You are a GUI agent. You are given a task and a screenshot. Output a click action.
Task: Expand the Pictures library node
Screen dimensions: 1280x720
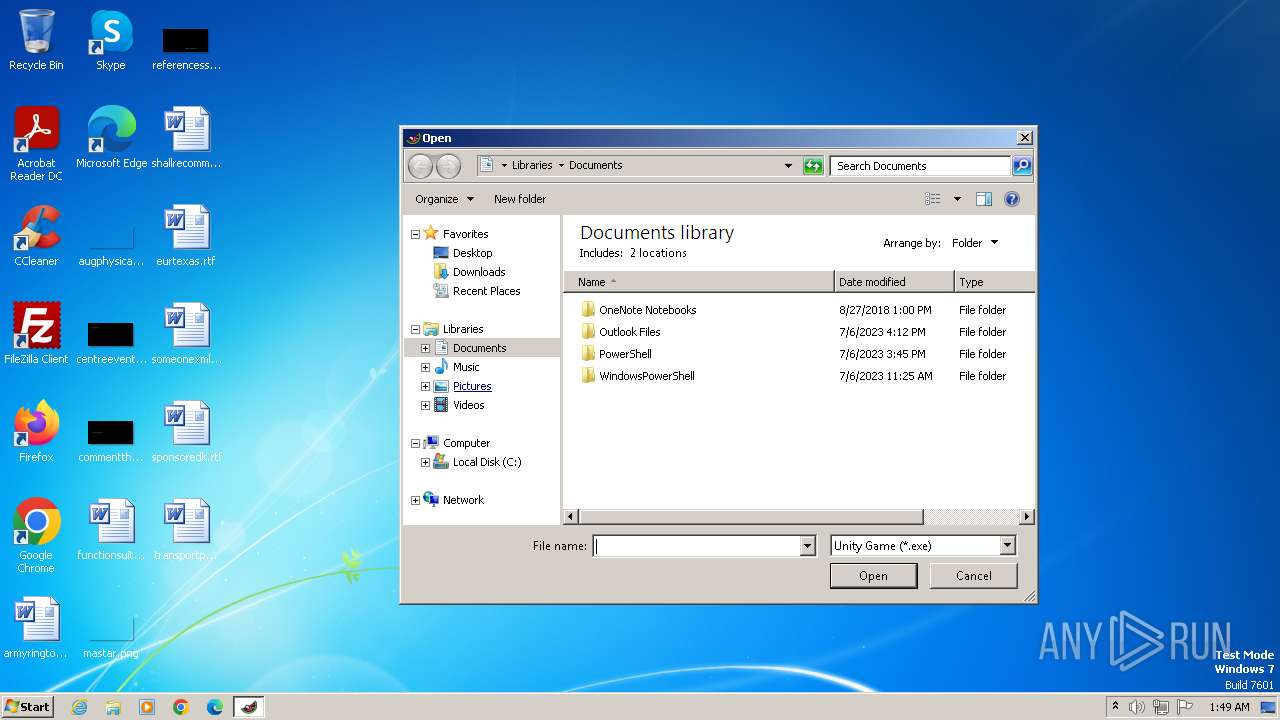click(425, 386)
